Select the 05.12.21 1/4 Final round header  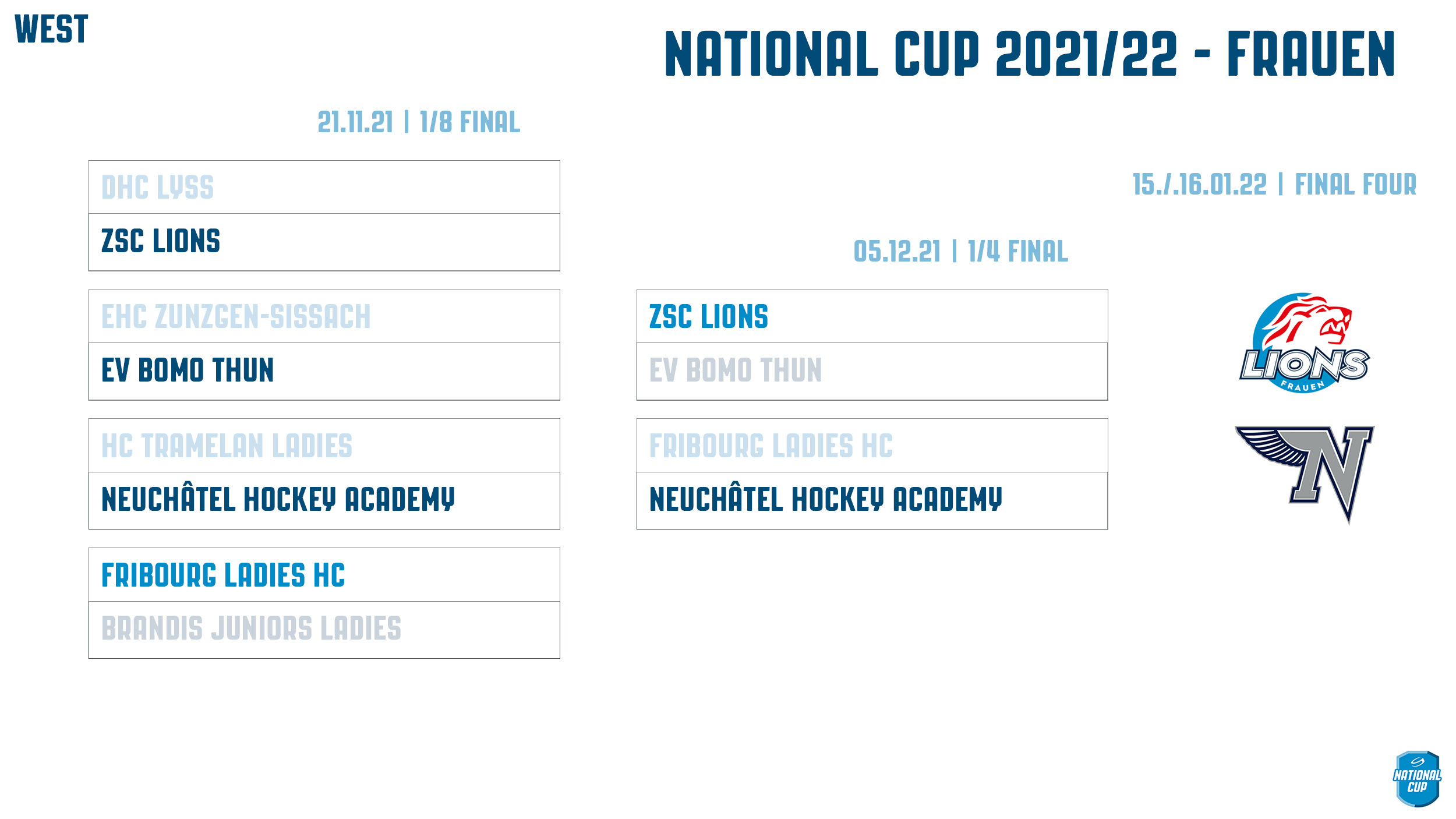(960, 252)
